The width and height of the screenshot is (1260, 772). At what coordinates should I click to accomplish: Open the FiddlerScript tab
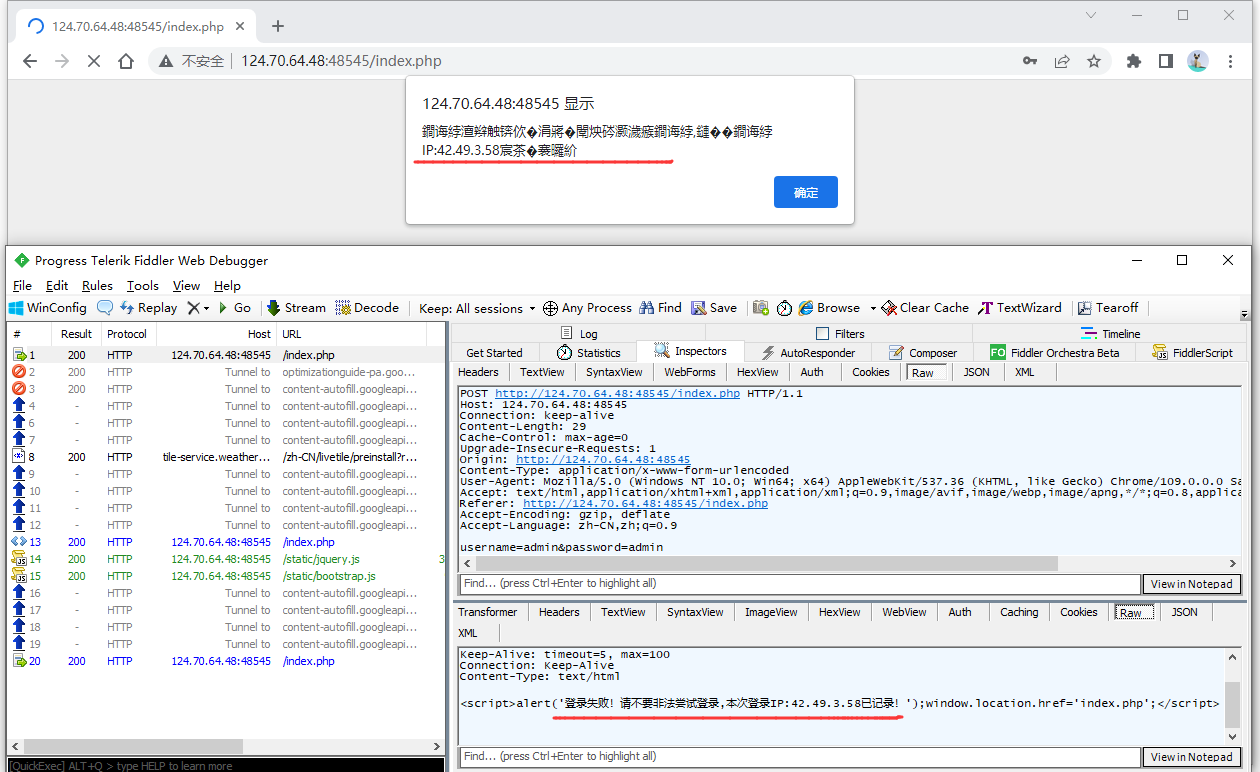point(1192,352)
